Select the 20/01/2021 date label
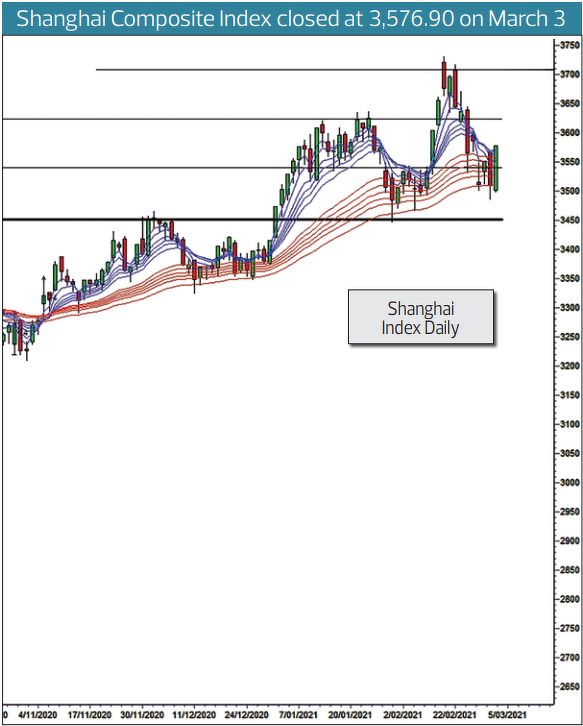This screenshot has height=726, width=583. pos(350,715)
